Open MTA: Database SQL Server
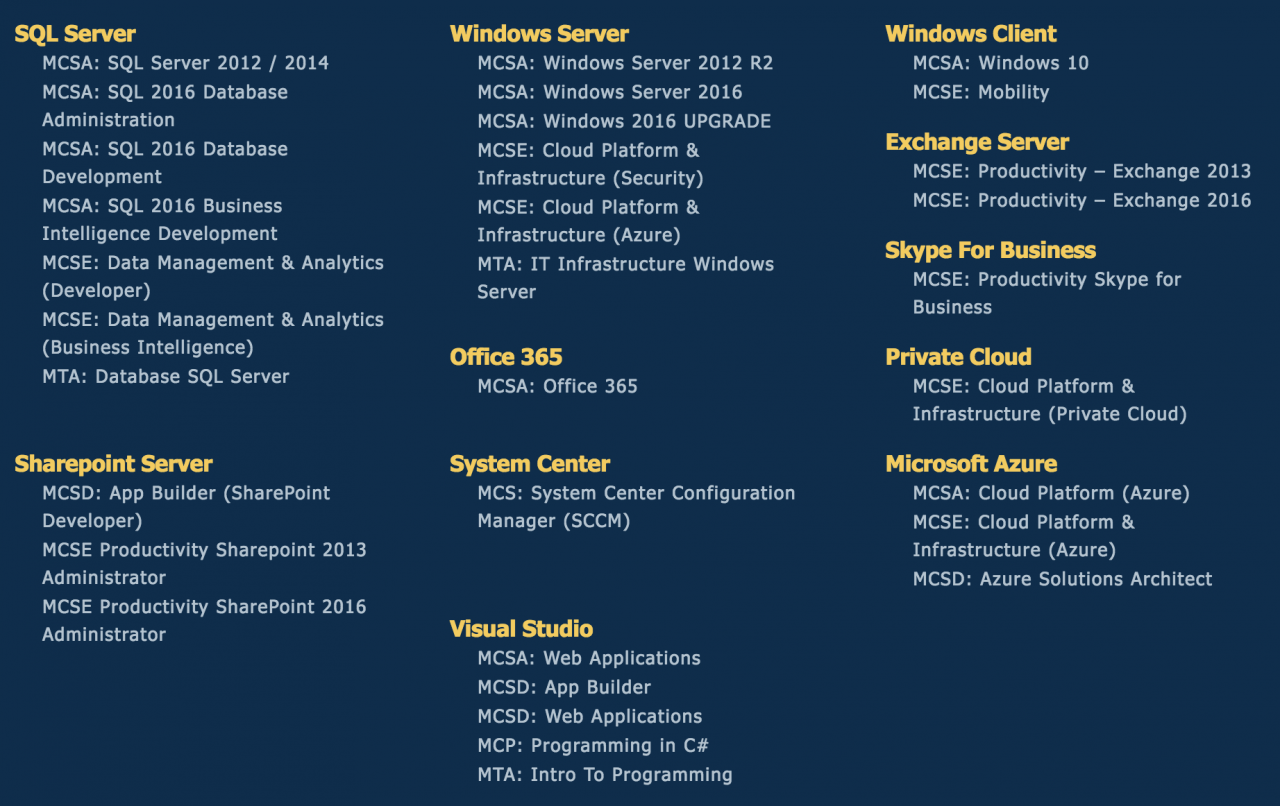1280x806 pixels. click(166, 377)
